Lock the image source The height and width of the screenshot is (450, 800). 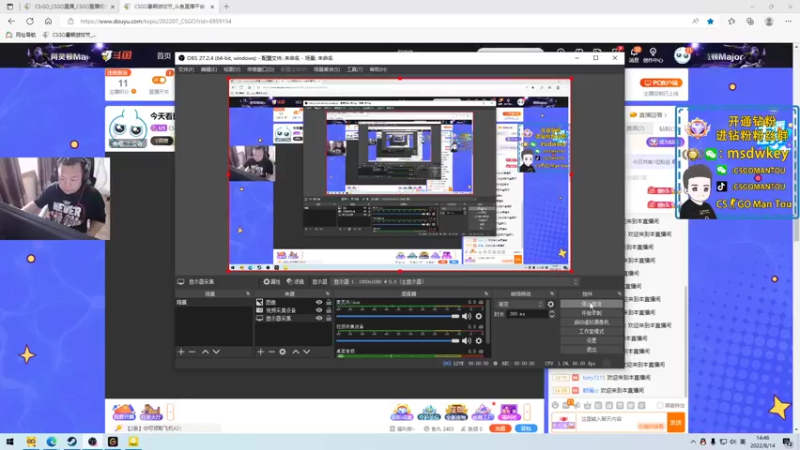click(x=329, y=303)
